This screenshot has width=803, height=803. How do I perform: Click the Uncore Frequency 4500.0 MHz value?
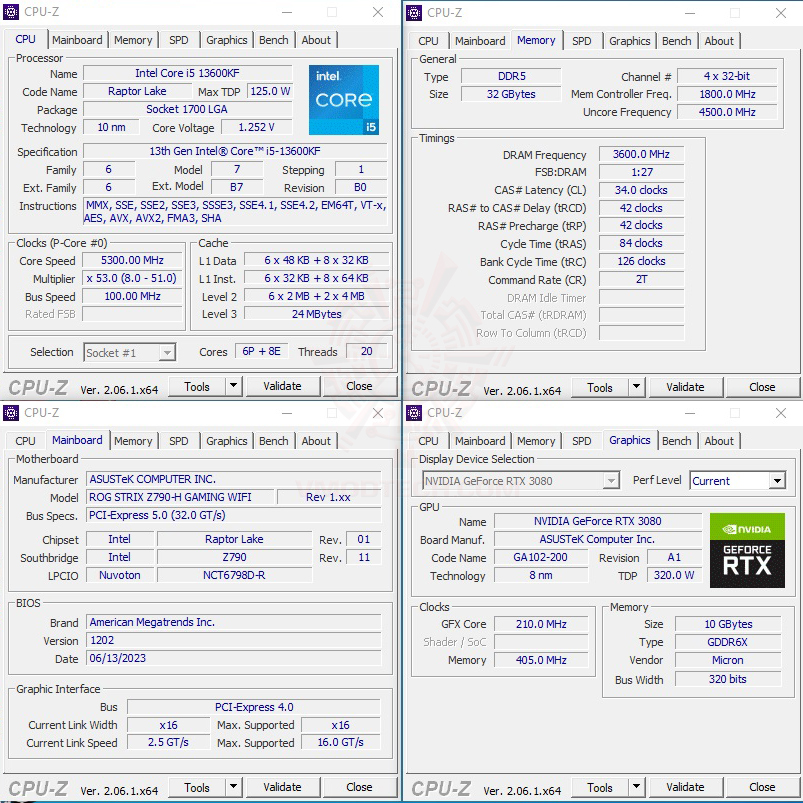coord(727,112)
